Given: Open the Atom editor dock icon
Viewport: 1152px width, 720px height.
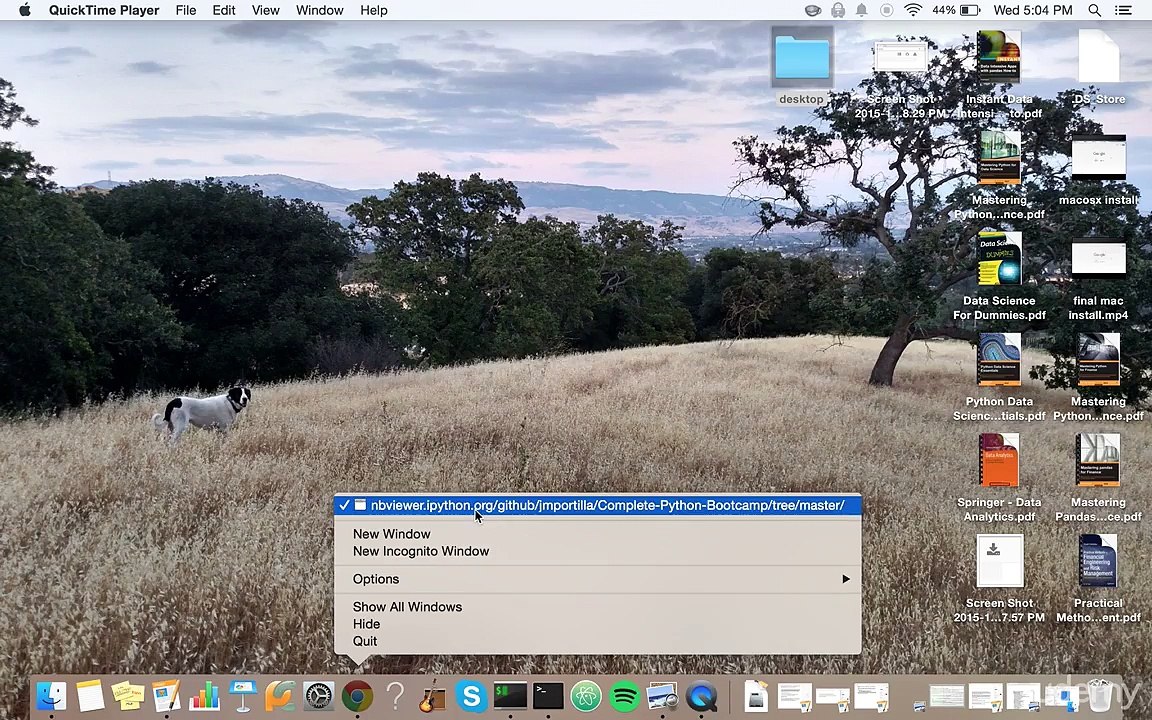Looking at the screenshot, I should tap(586, 696).
